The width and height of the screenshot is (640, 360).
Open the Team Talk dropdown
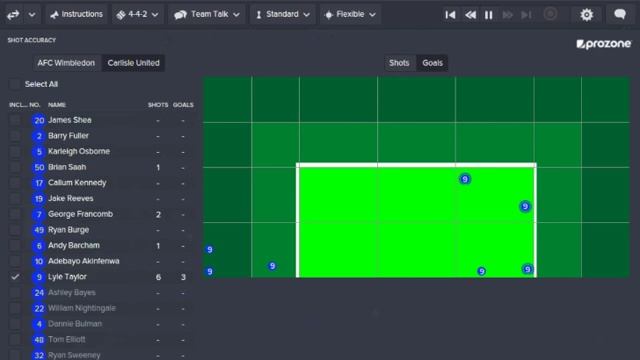[207, 14]
